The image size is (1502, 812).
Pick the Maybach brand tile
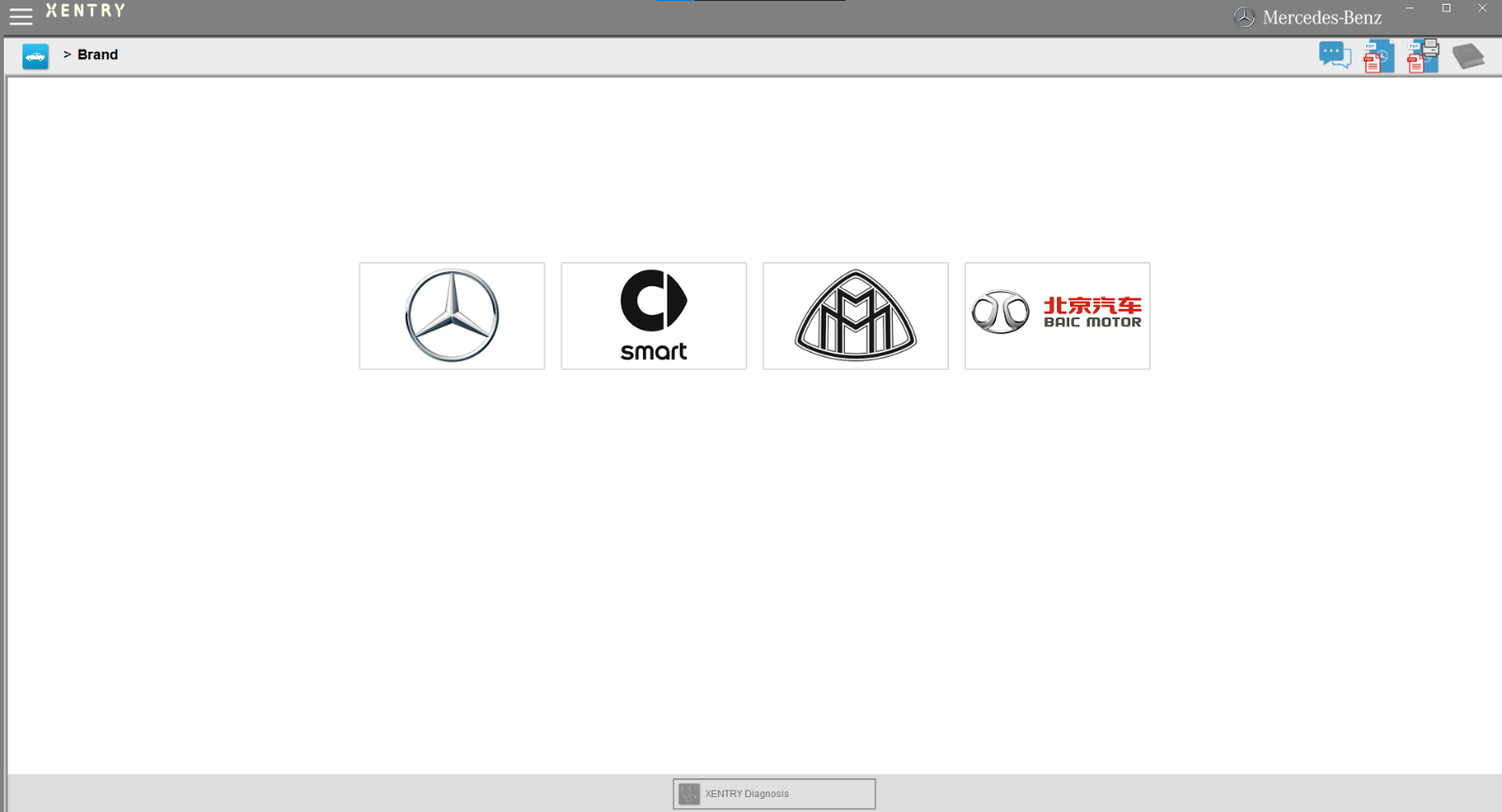pyautogui.click(x=855, y=315)
